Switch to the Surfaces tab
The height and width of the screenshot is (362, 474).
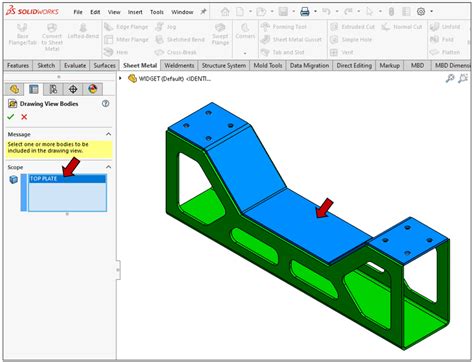104,65
